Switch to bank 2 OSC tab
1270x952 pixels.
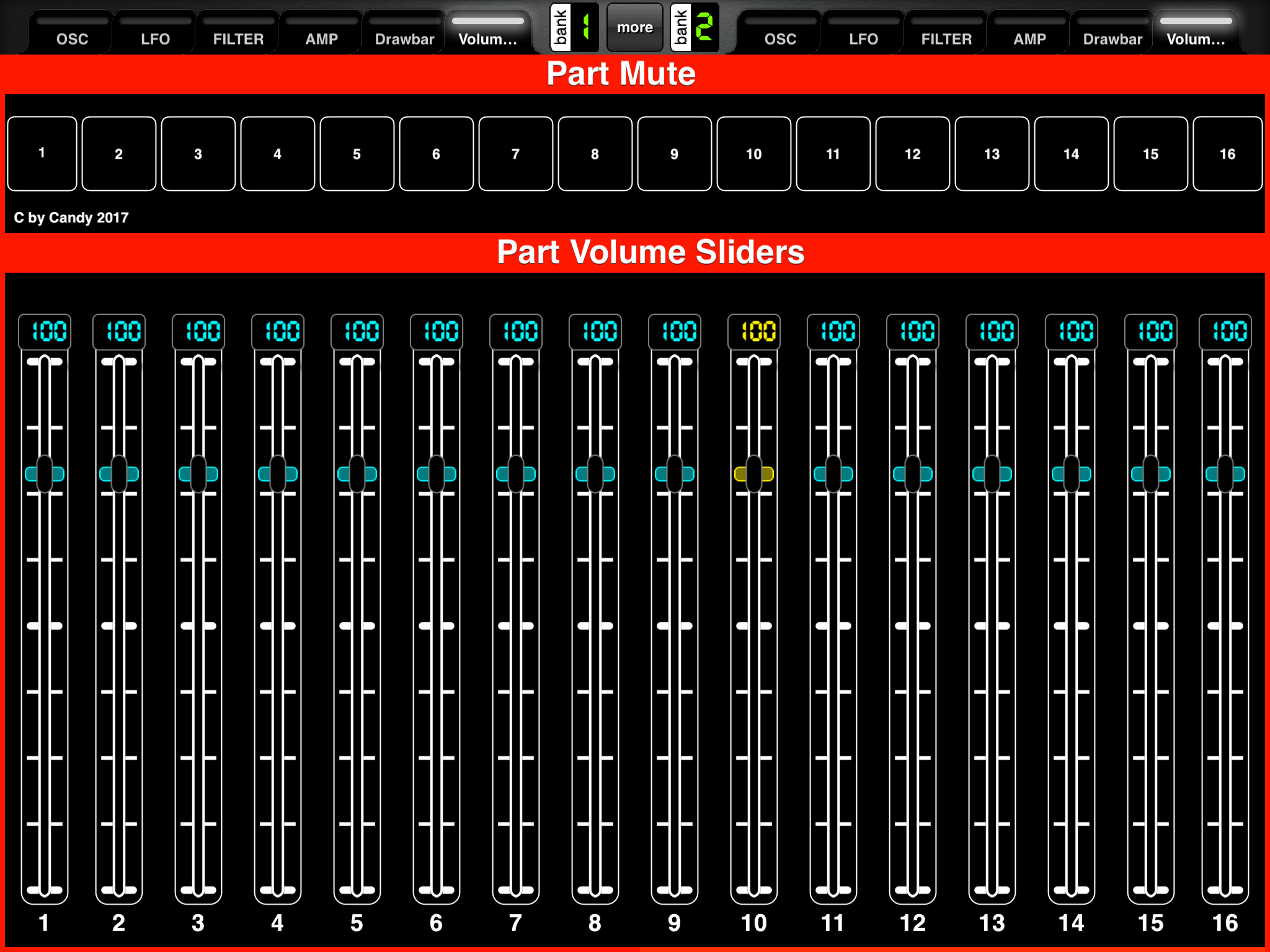point(780,32)
